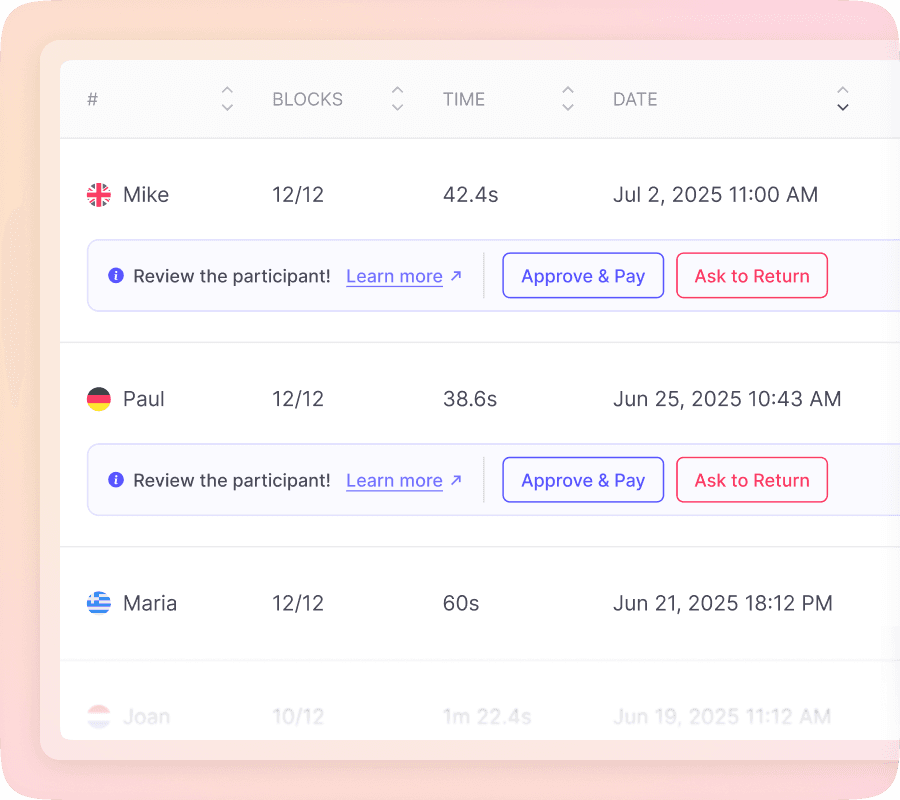Click the German flag beside Paul

coord(98,399)
